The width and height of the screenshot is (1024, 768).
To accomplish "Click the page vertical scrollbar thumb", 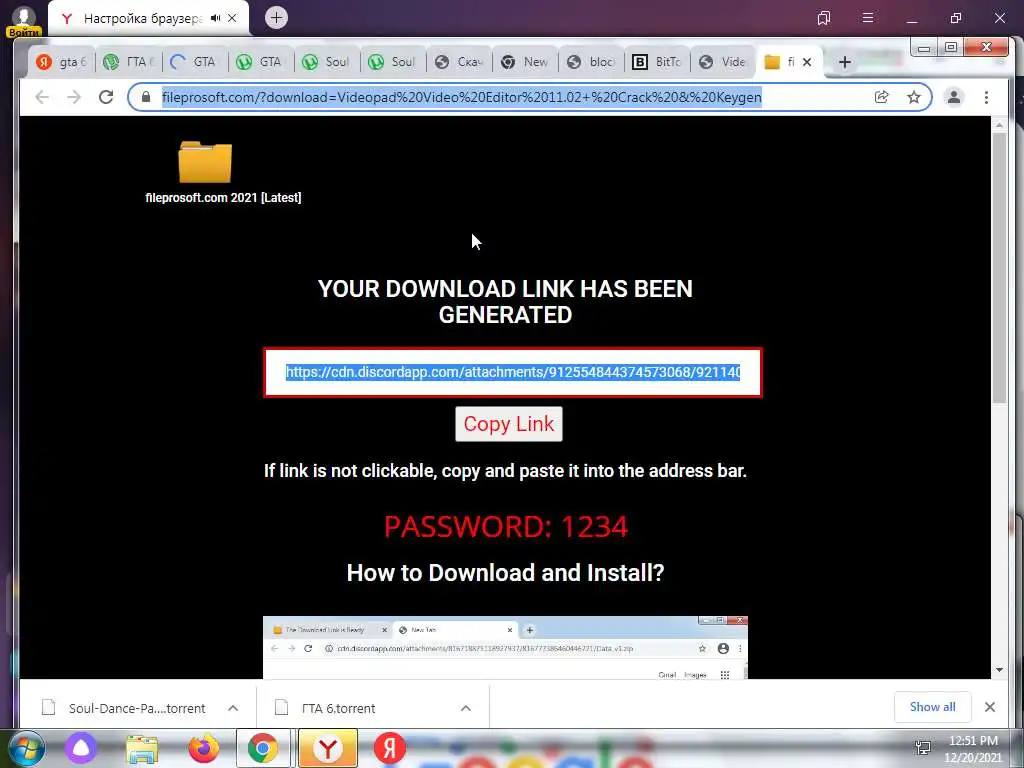I will 999,268.
